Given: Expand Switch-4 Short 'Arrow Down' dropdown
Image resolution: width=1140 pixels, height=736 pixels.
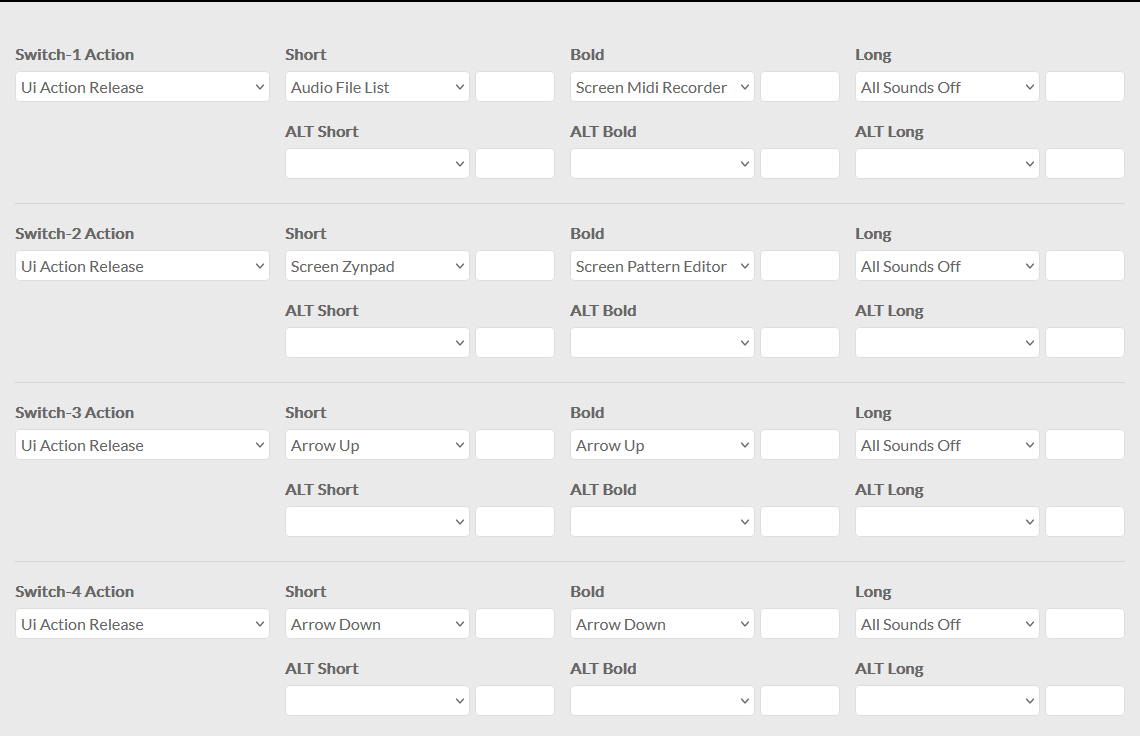Looking at the screenshot, I should [377, 624].
